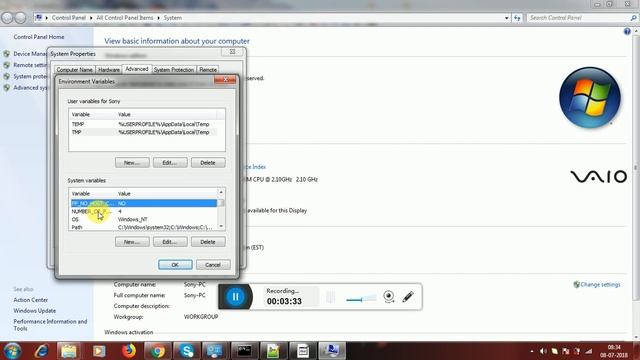Go to Control Panel breadcrumb

pyautogui.click(x=69, y=18)
